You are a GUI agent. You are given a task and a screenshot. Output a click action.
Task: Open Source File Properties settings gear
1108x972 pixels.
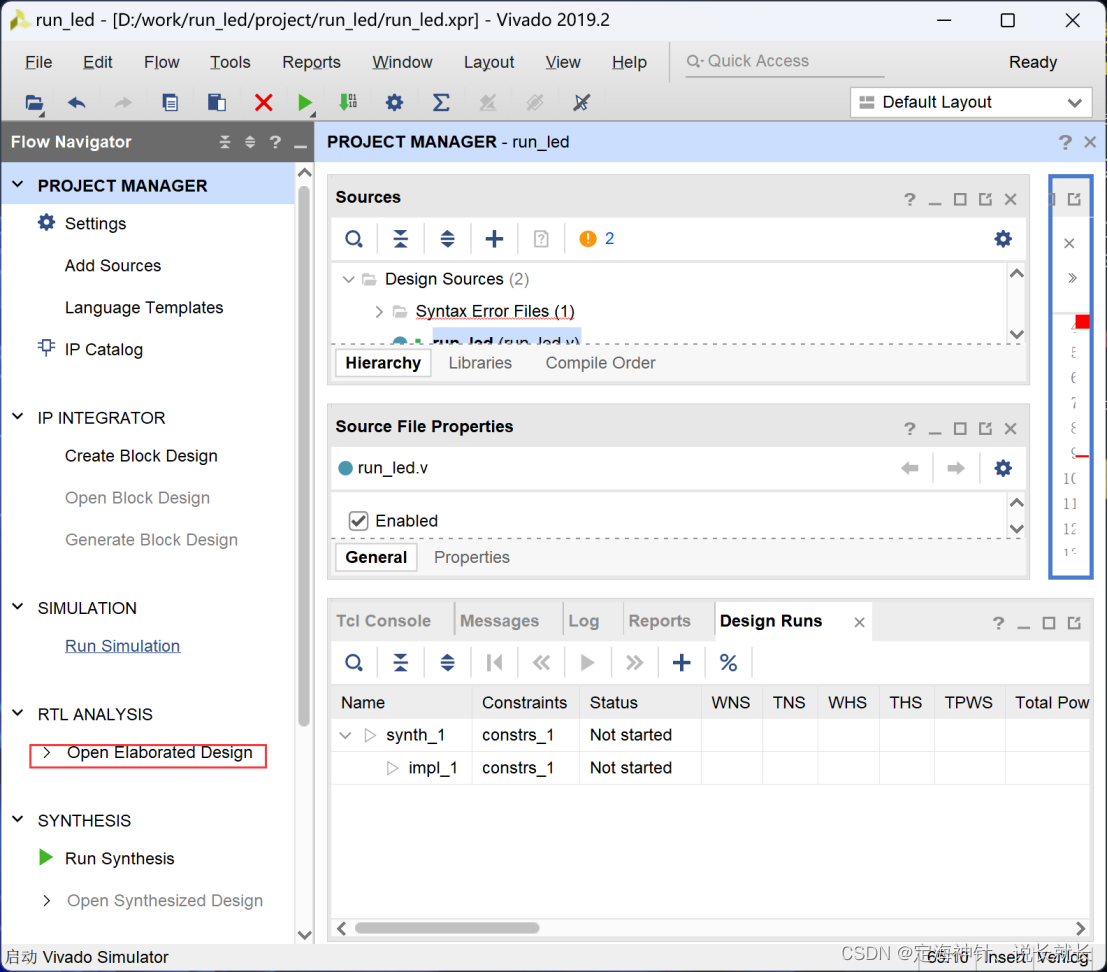pyautogui.click(x=1003, y=468)
